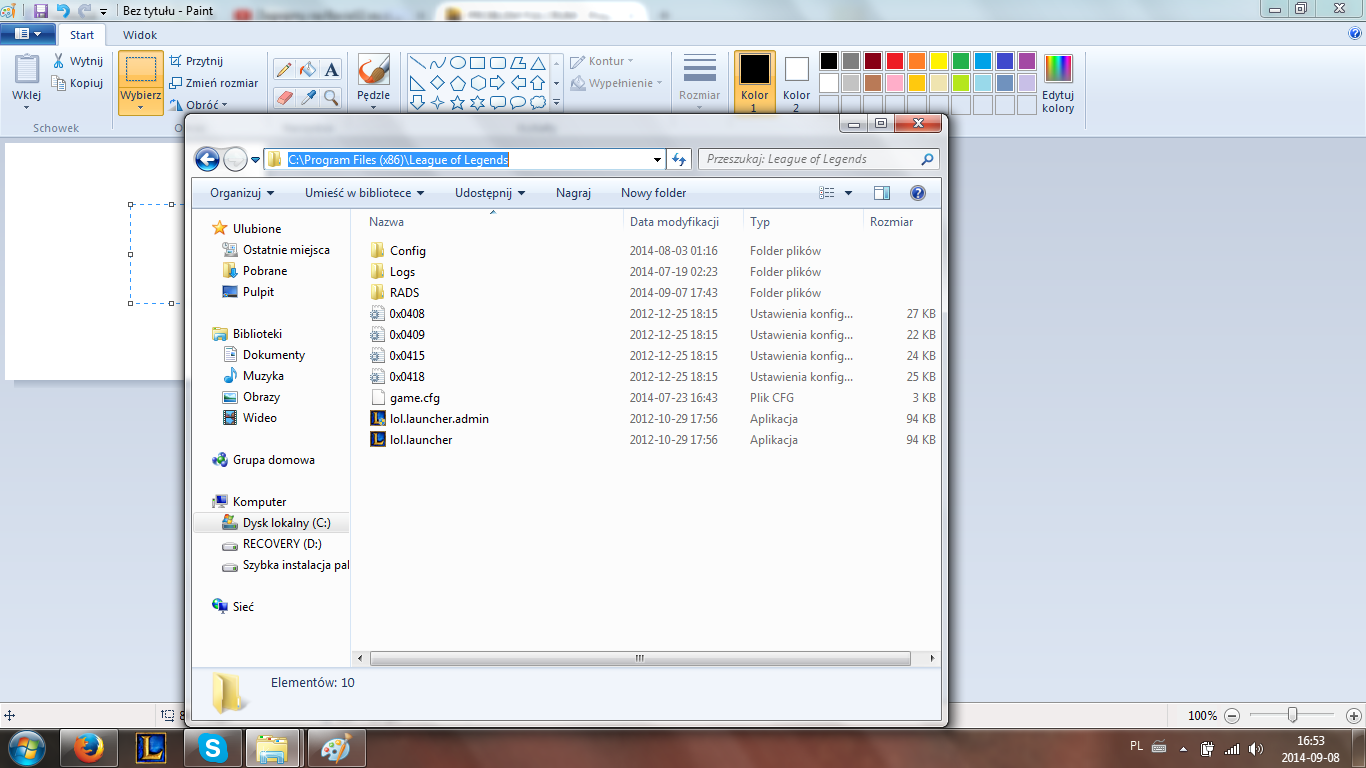Choose the straight Line shape

click(x=417, y=63)
